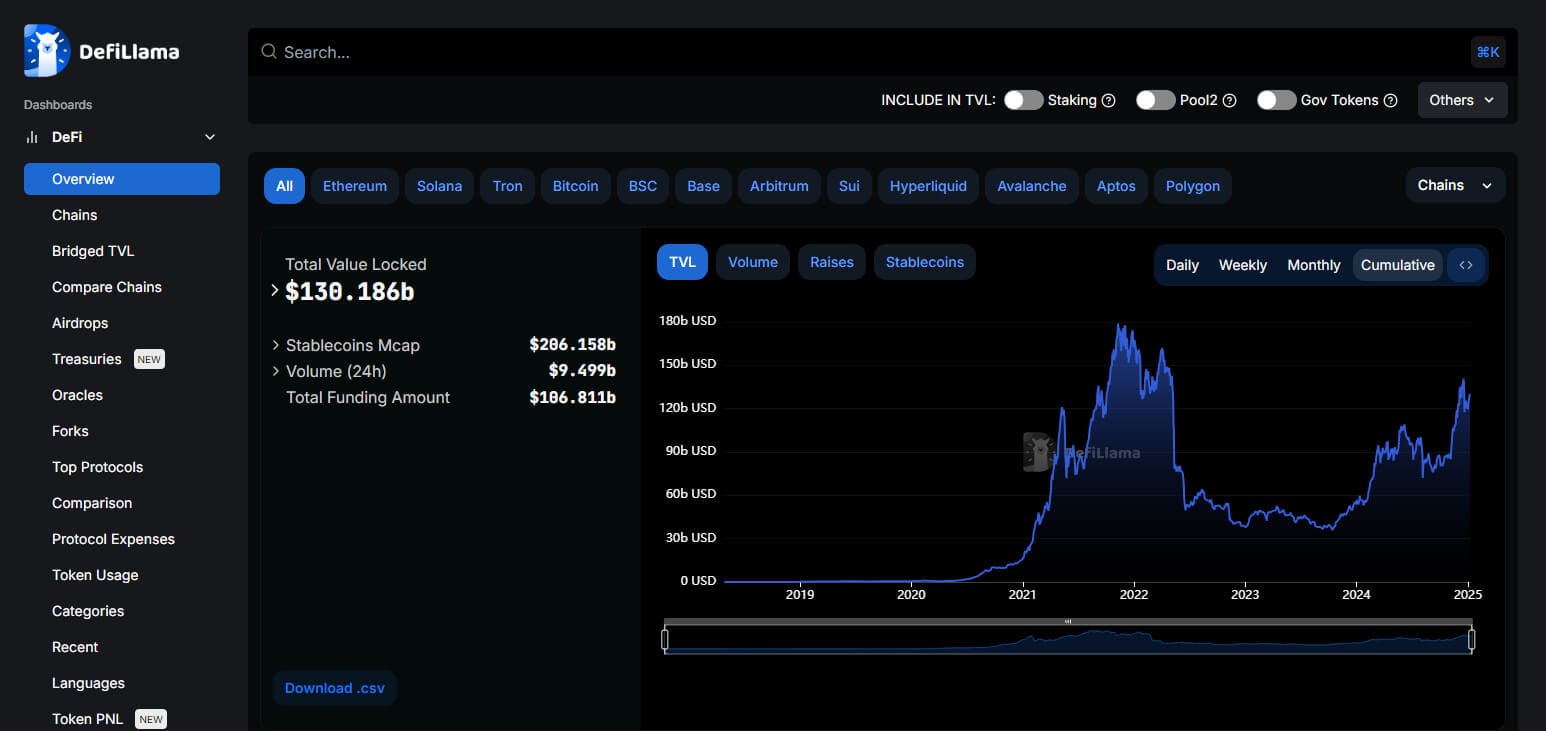Open the Chains sidebar page
This screenshot has width=1546, height=731.
pos(122,215)
